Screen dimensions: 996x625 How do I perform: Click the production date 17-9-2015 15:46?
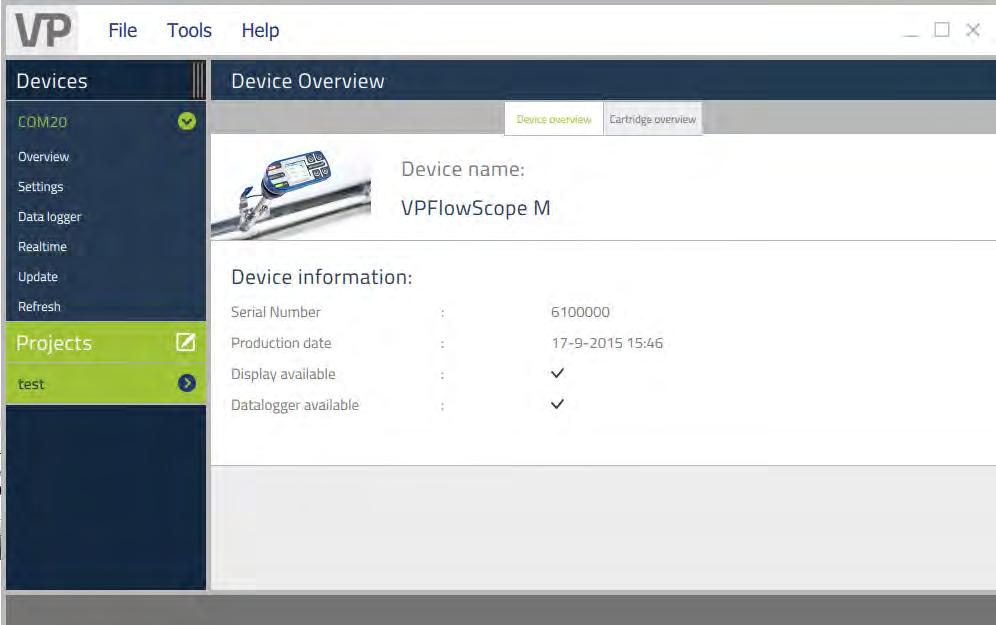click(x=607, y=343)
